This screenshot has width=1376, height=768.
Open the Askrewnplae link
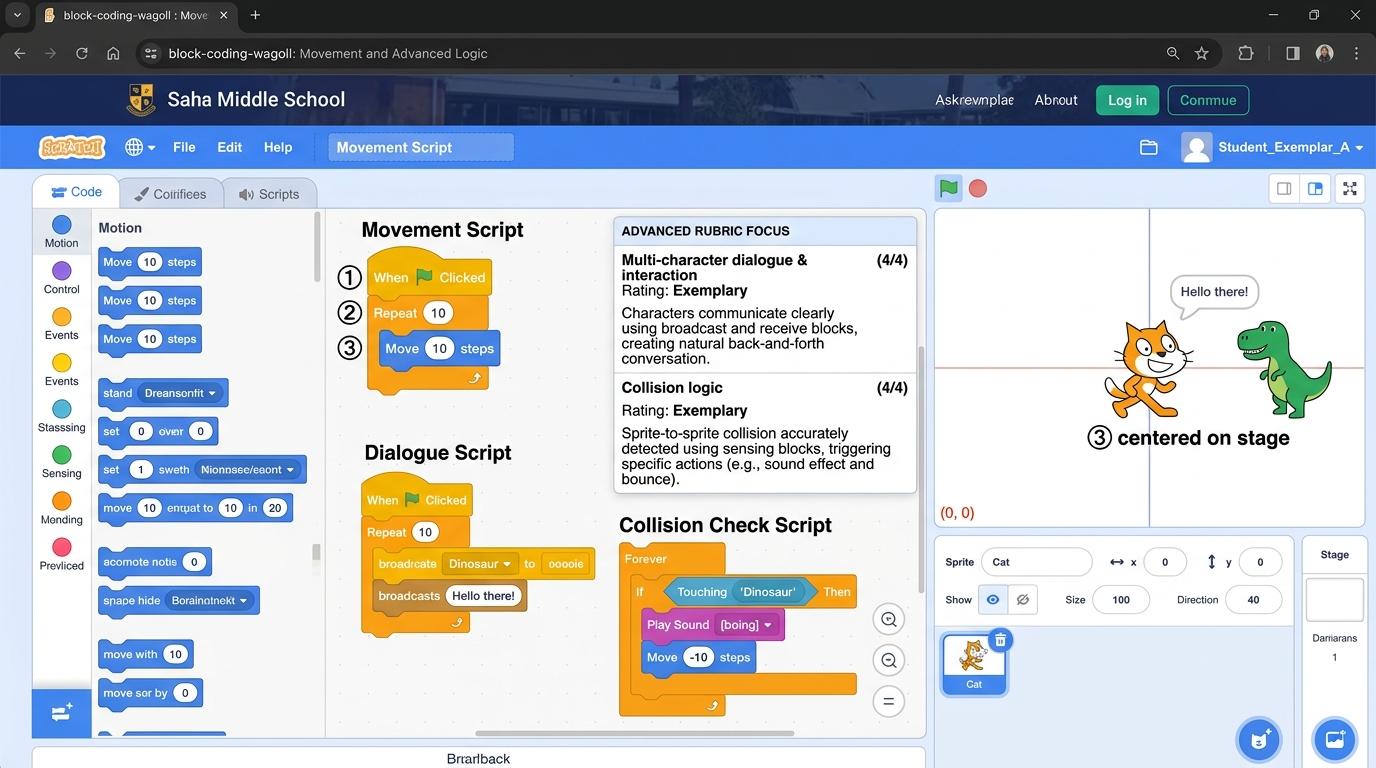click(x=974, y=100)
